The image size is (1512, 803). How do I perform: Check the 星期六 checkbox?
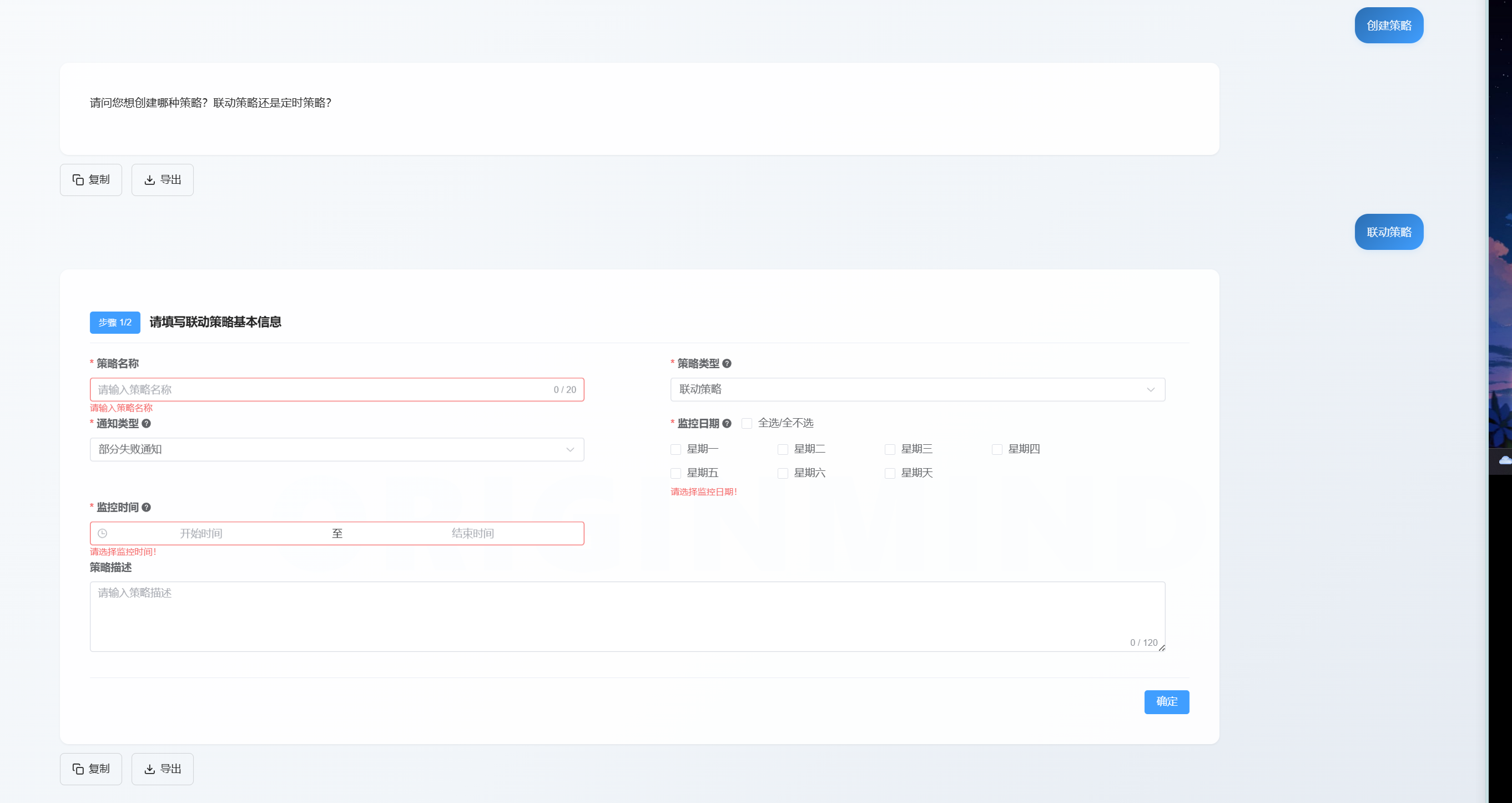click(783, 474)
